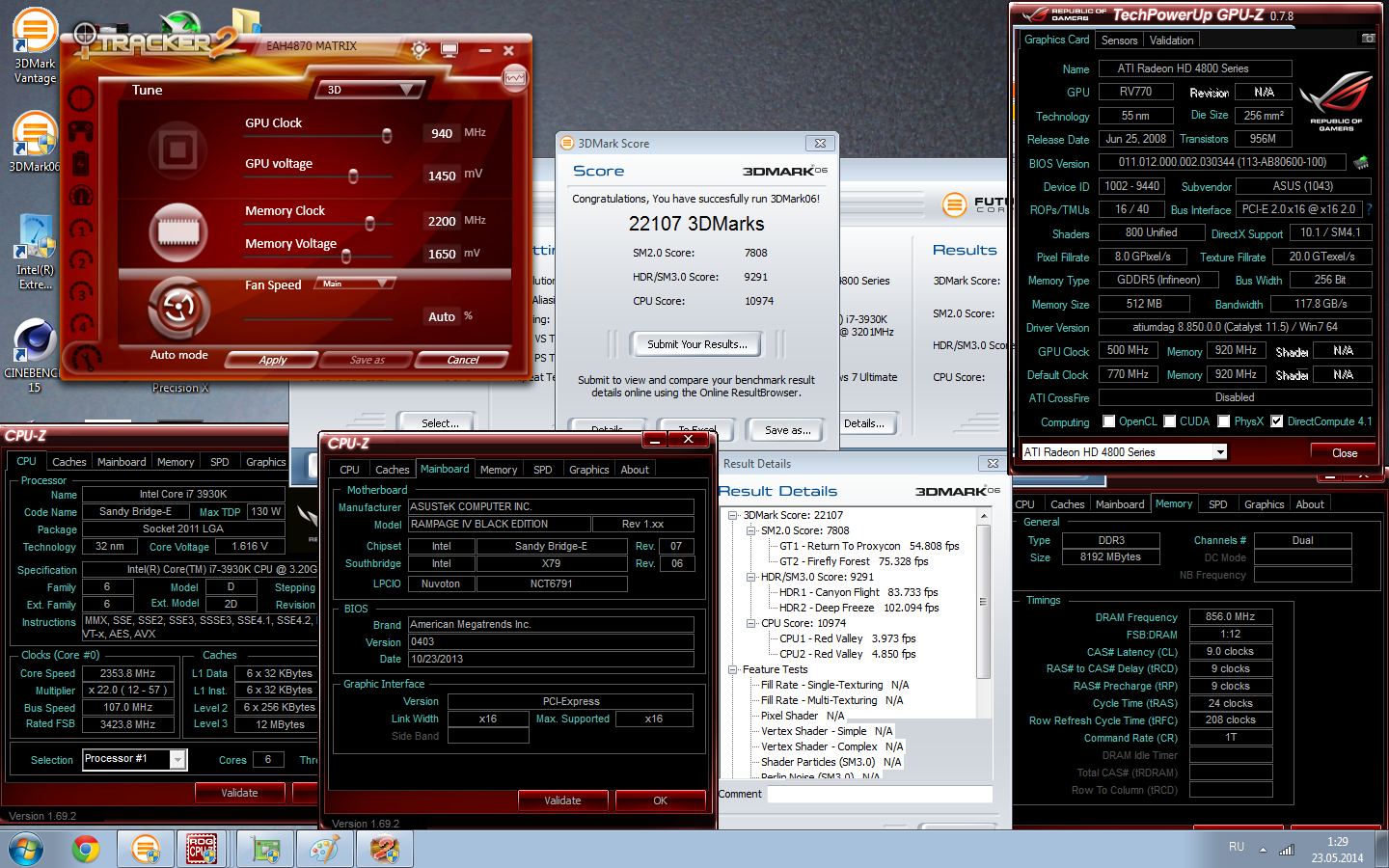Open the monitoring graph icon in iTracker2
1389x868 pixels.
click(515, 78)
